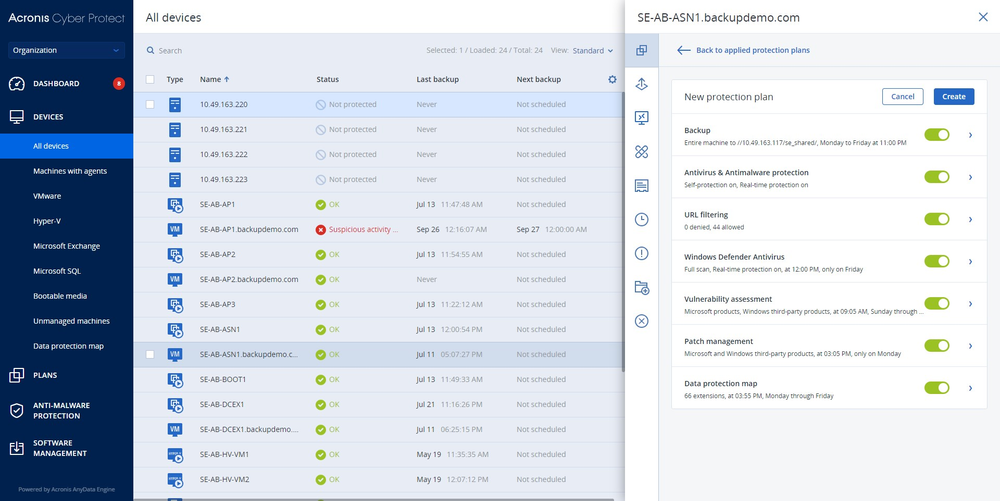Open the table column settings gear
Screen dimensions: 1000x501
612,80
